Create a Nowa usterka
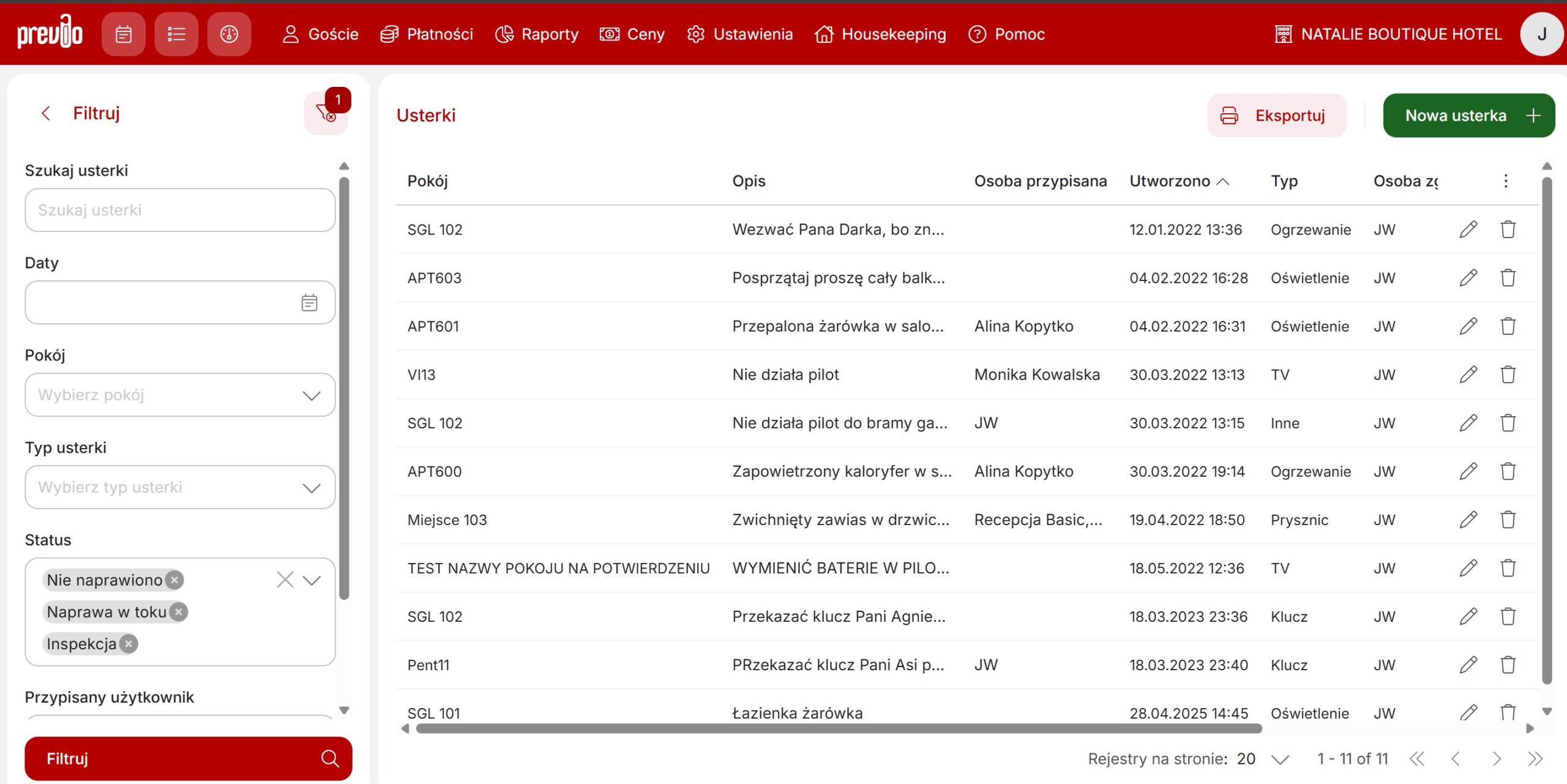The image size is (1567, 784). point(1468,116)
